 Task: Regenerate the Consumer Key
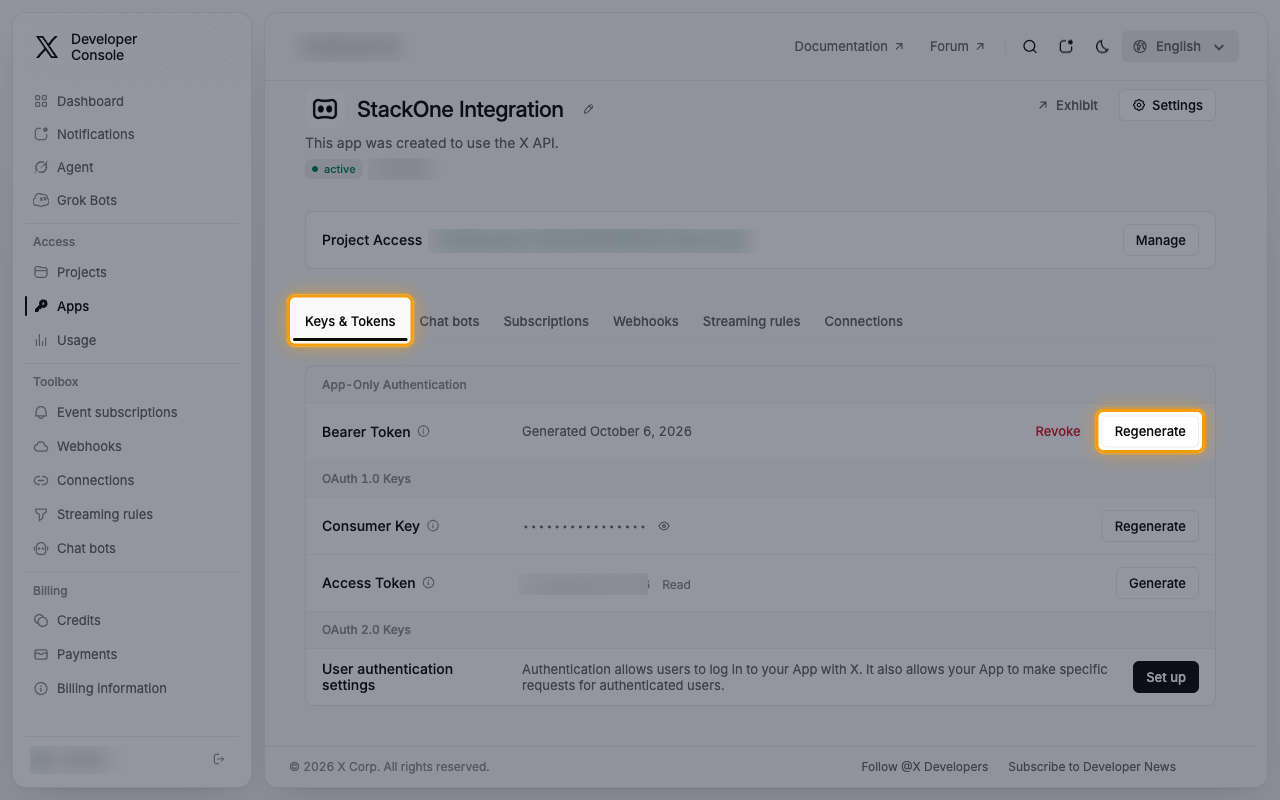point(1150,526)
